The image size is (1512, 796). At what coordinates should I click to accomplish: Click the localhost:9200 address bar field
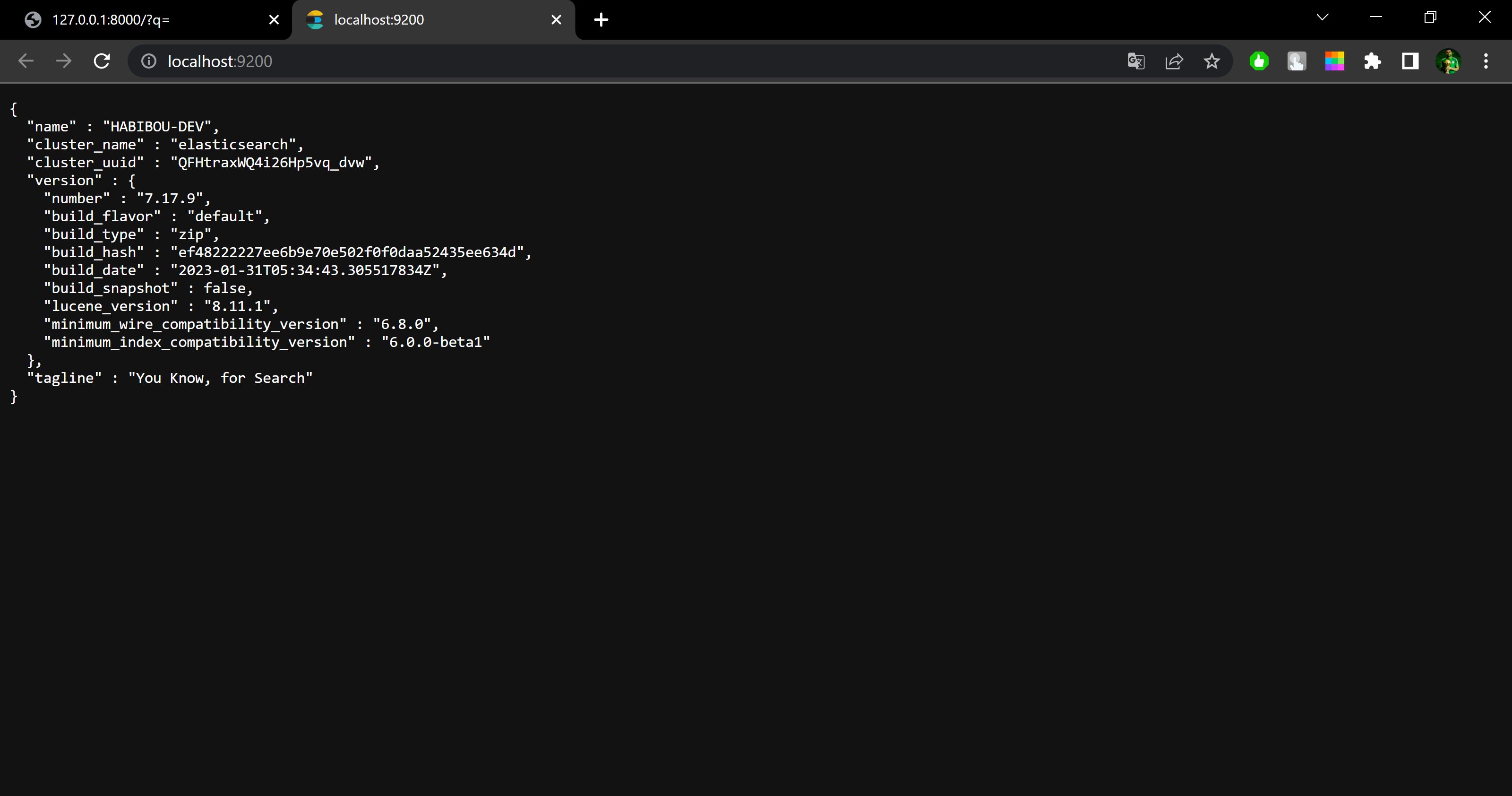587,61
